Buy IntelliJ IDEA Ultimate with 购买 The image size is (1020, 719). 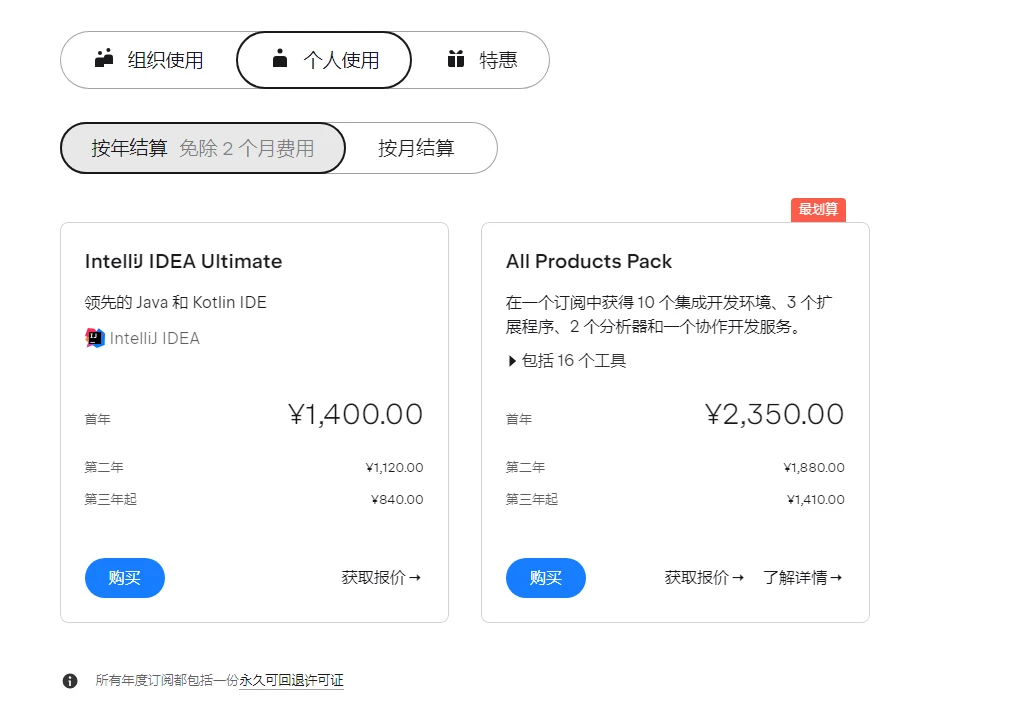(x=125, y=578)
